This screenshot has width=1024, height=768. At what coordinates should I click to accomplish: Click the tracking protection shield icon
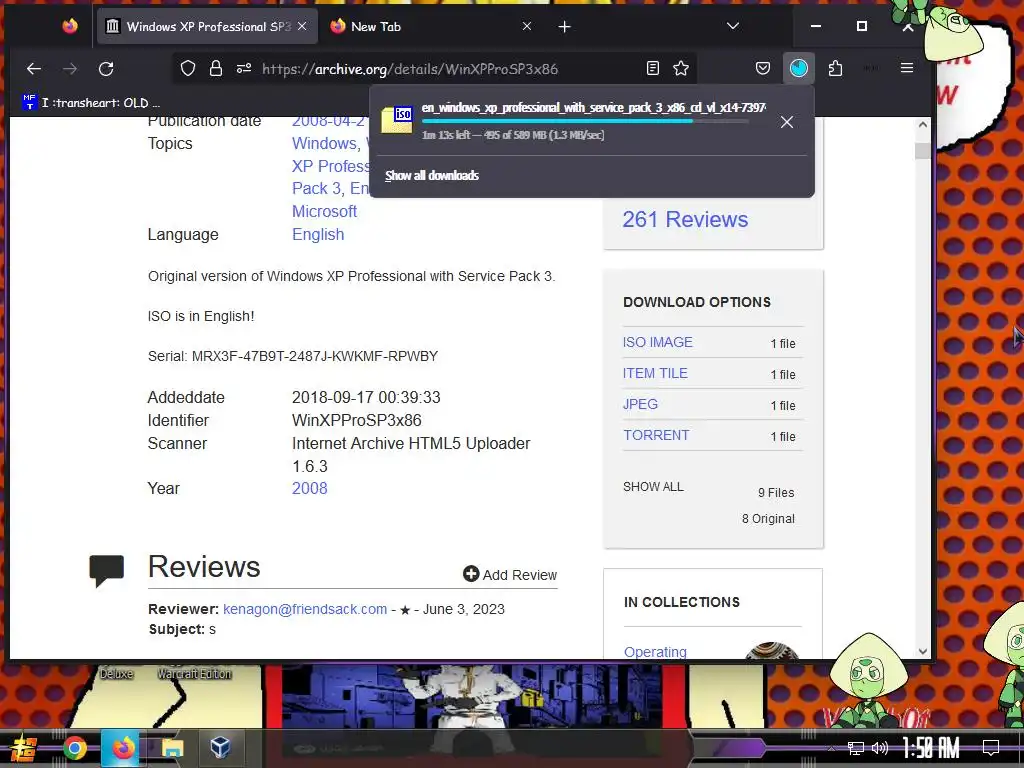(188, 69)
